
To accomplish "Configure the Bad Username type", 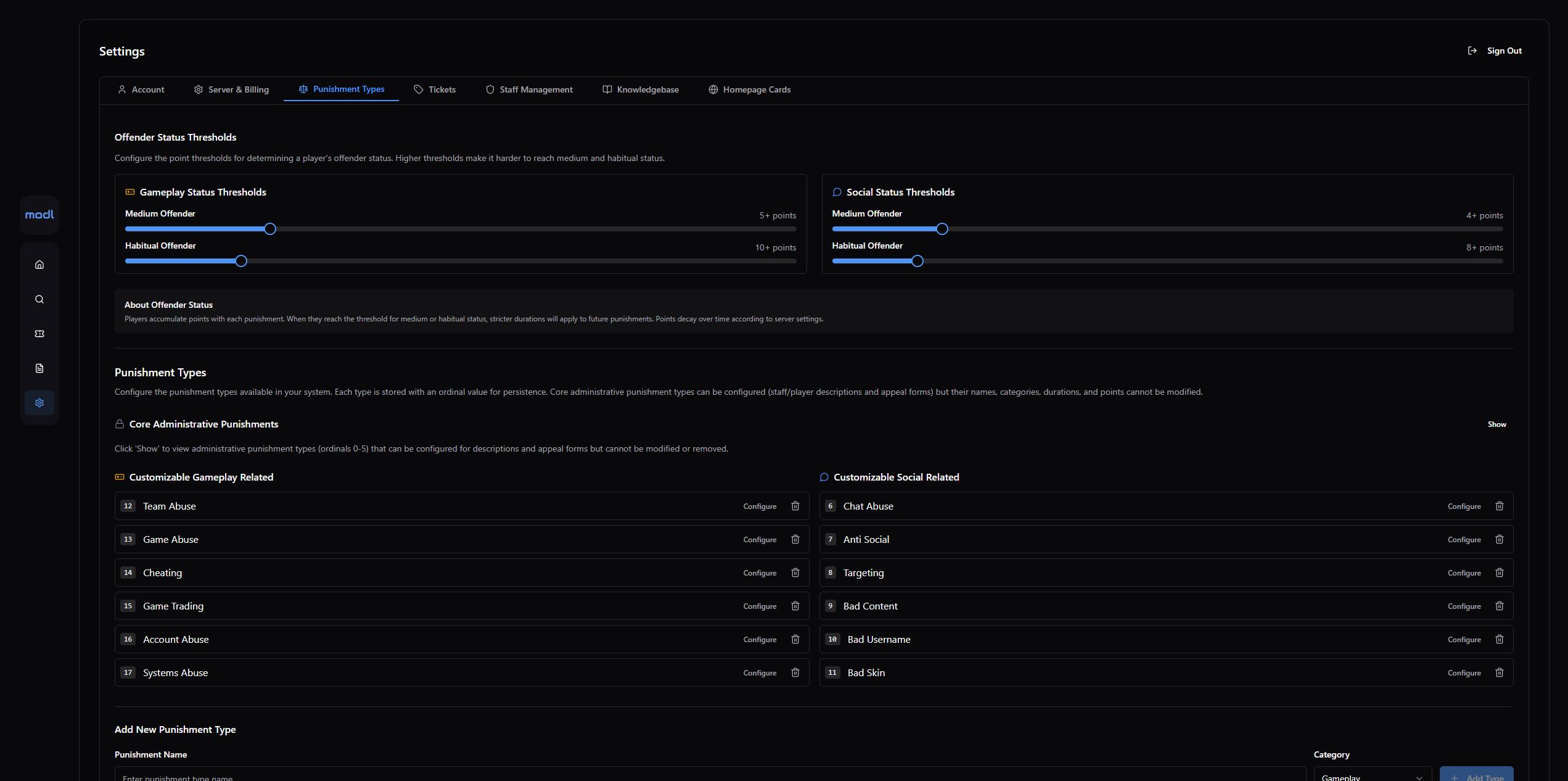I will pyautogui.click(x=1464, y=640).
